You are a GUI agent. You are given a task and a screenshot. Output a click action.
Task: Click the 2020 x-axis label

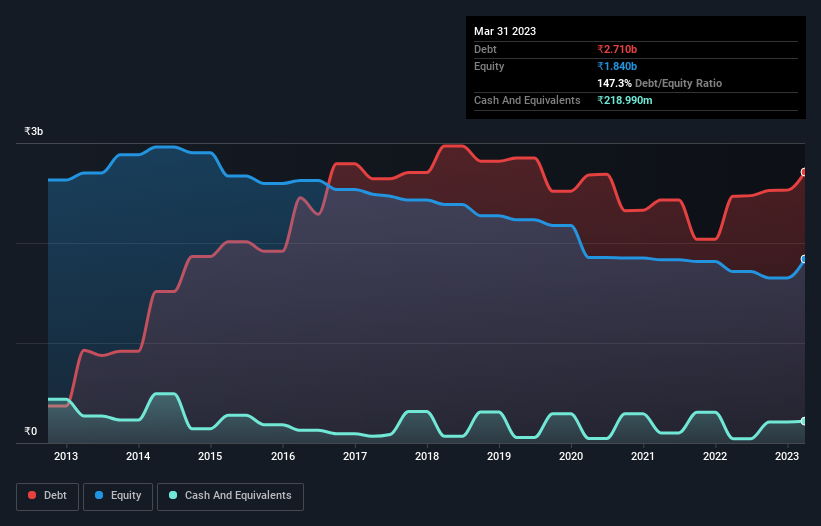pyautogui.click(x=571, y=456)
